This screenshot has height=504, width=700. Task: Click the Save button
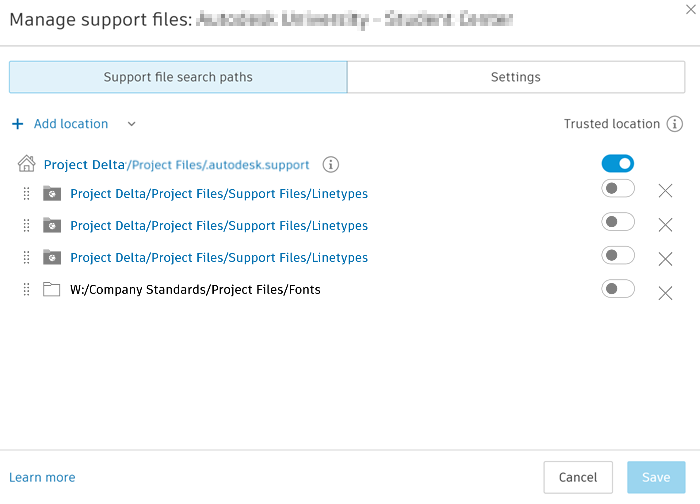pyautogui.click(x=656, y=477)
